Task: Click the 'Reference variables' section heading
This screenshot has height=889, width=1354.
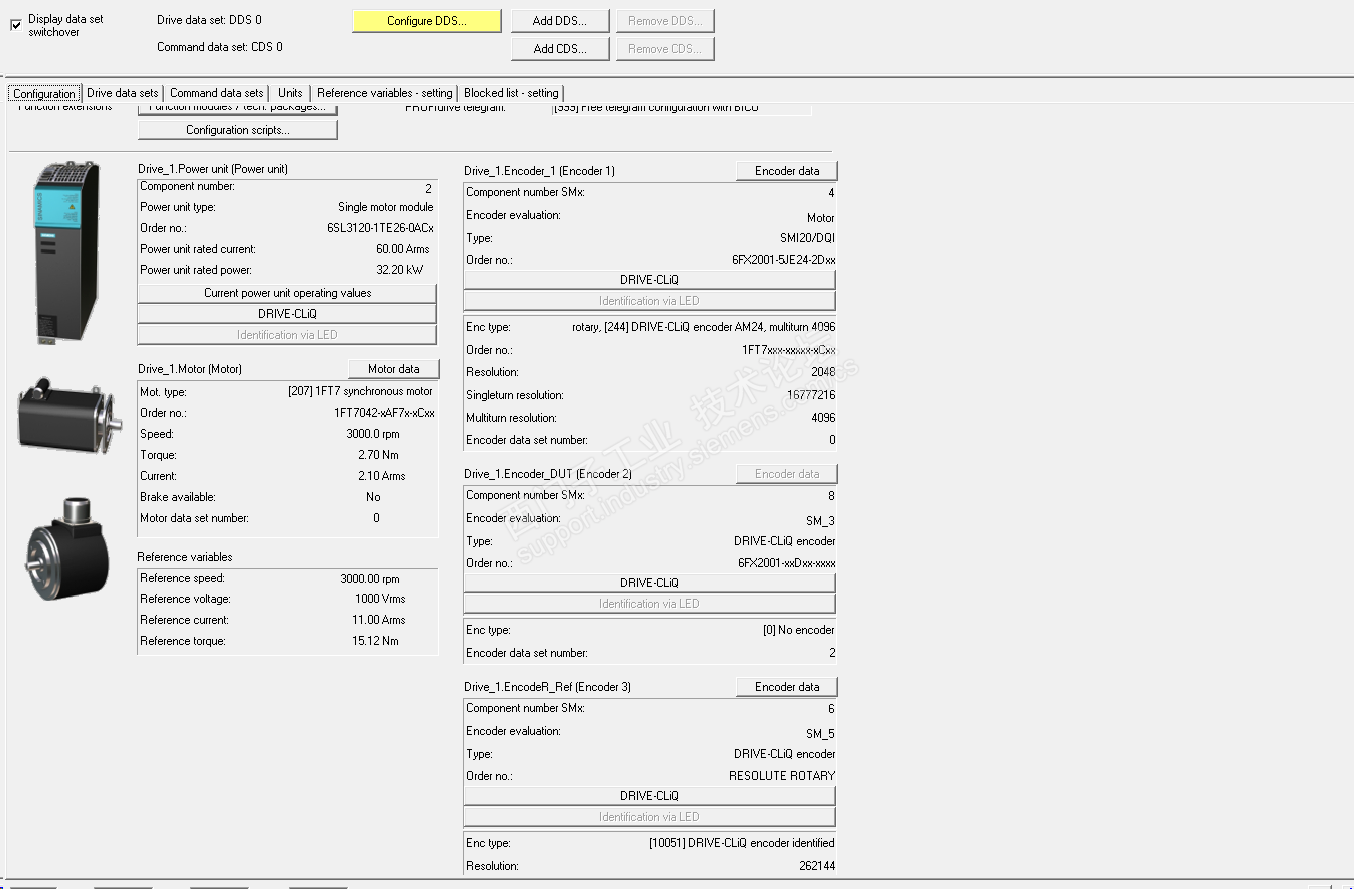Action: (x=185, y=557)
